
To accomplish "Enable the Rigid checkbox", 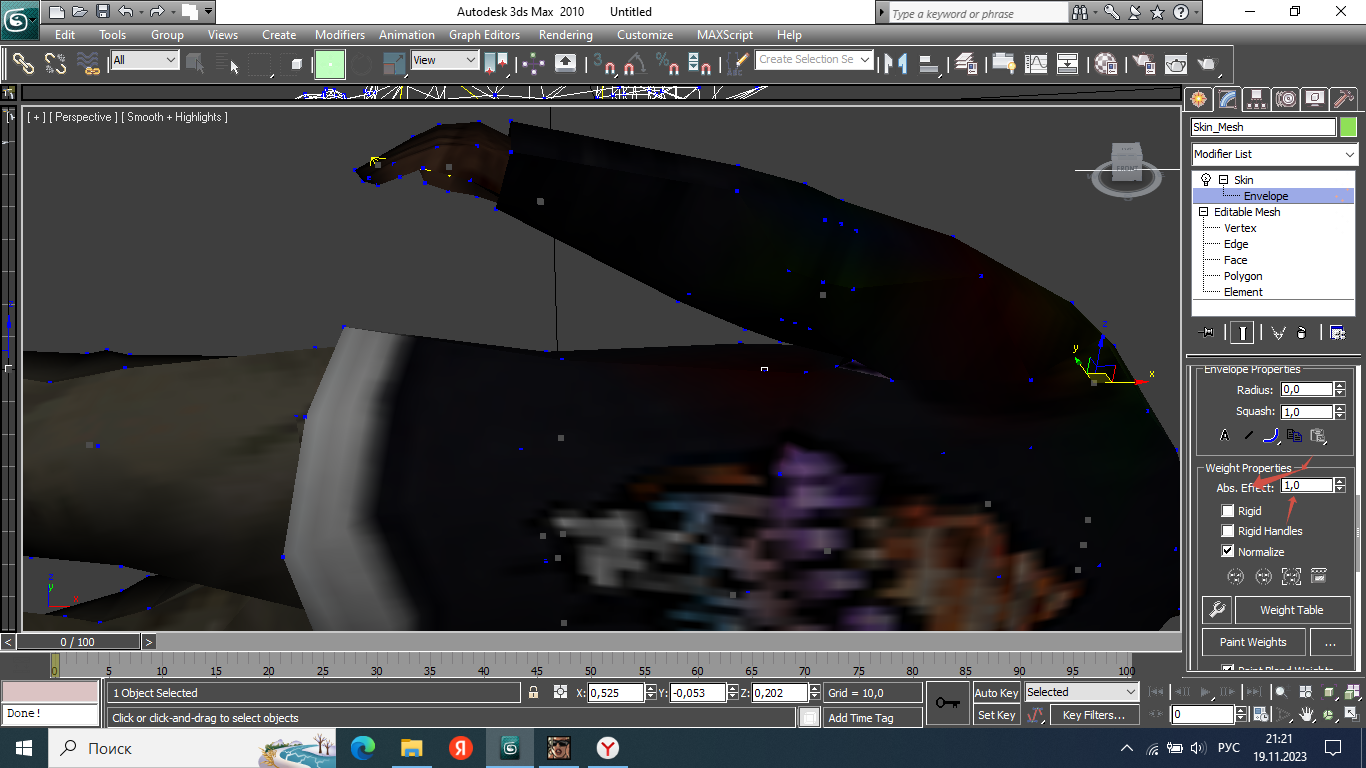I will point(1228,511).
